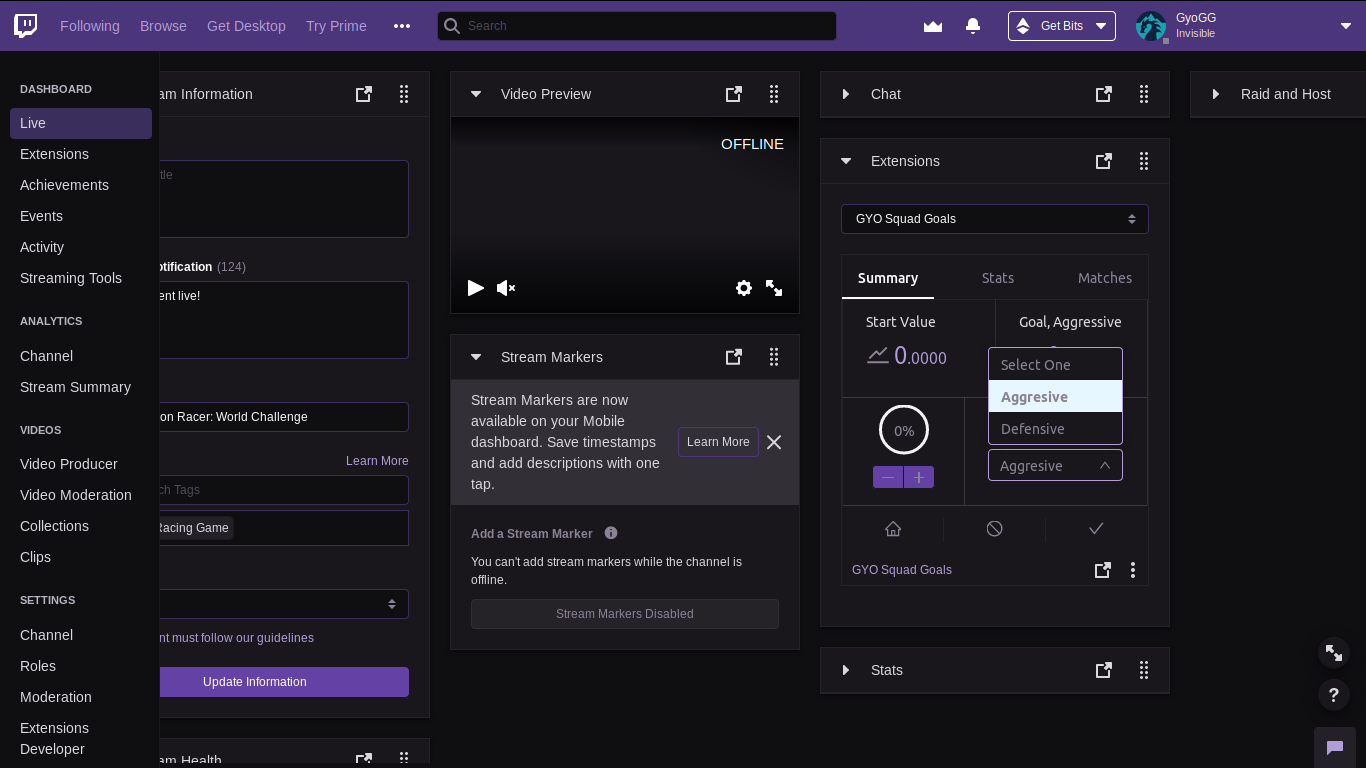Click the Learn More link above tags
1366x768 pixels.
coord(377,461)
